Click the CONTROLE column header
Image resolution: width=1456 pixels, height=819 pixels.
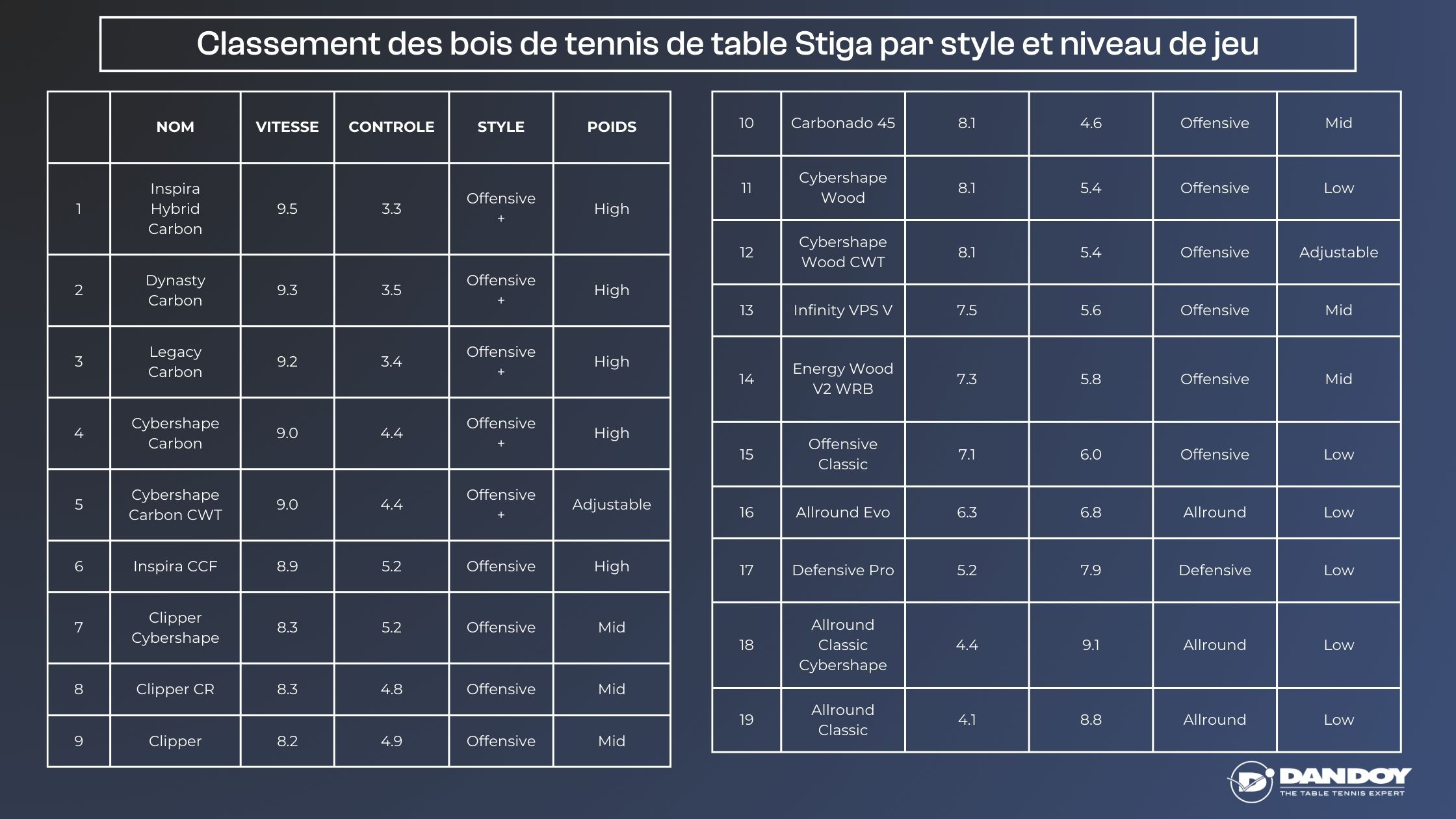392,126
